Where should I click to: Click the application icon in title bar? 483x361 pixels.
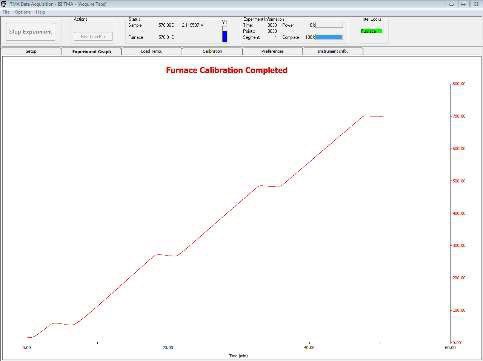click(4, 4)
